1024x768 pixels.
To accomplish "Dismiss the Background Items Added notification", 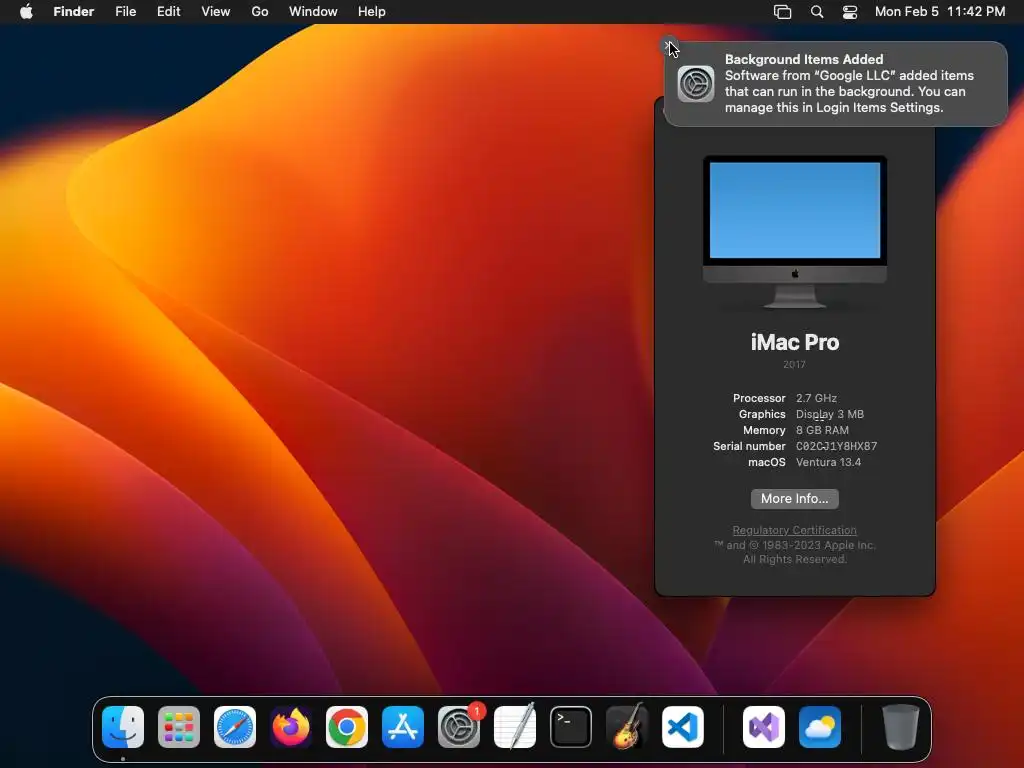I will 669,46.
